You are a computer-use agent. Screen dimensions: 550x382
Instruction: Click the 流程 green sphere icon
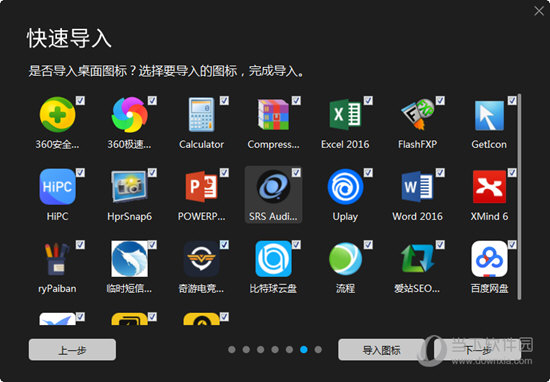[345, 259]
